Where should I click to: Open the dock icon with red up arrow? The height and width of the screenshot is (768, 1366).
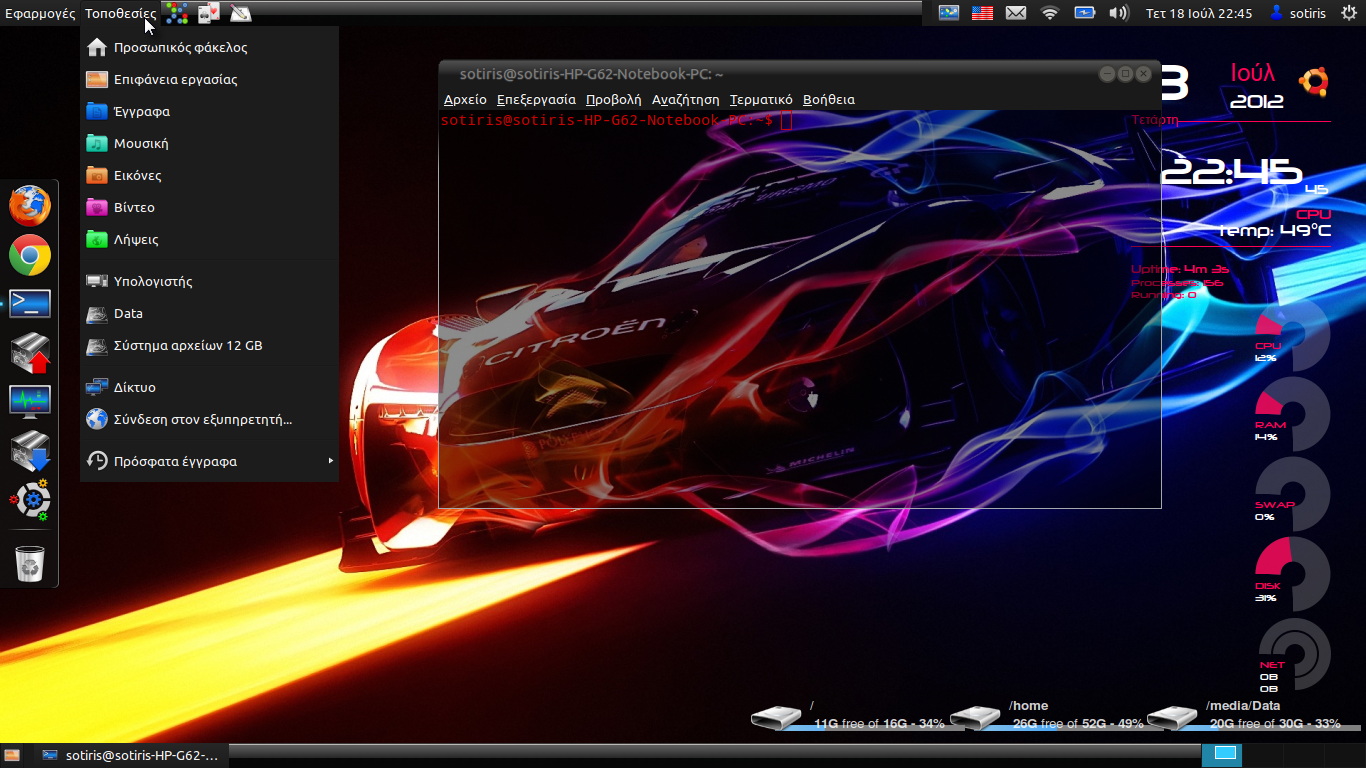coord(30,352)
